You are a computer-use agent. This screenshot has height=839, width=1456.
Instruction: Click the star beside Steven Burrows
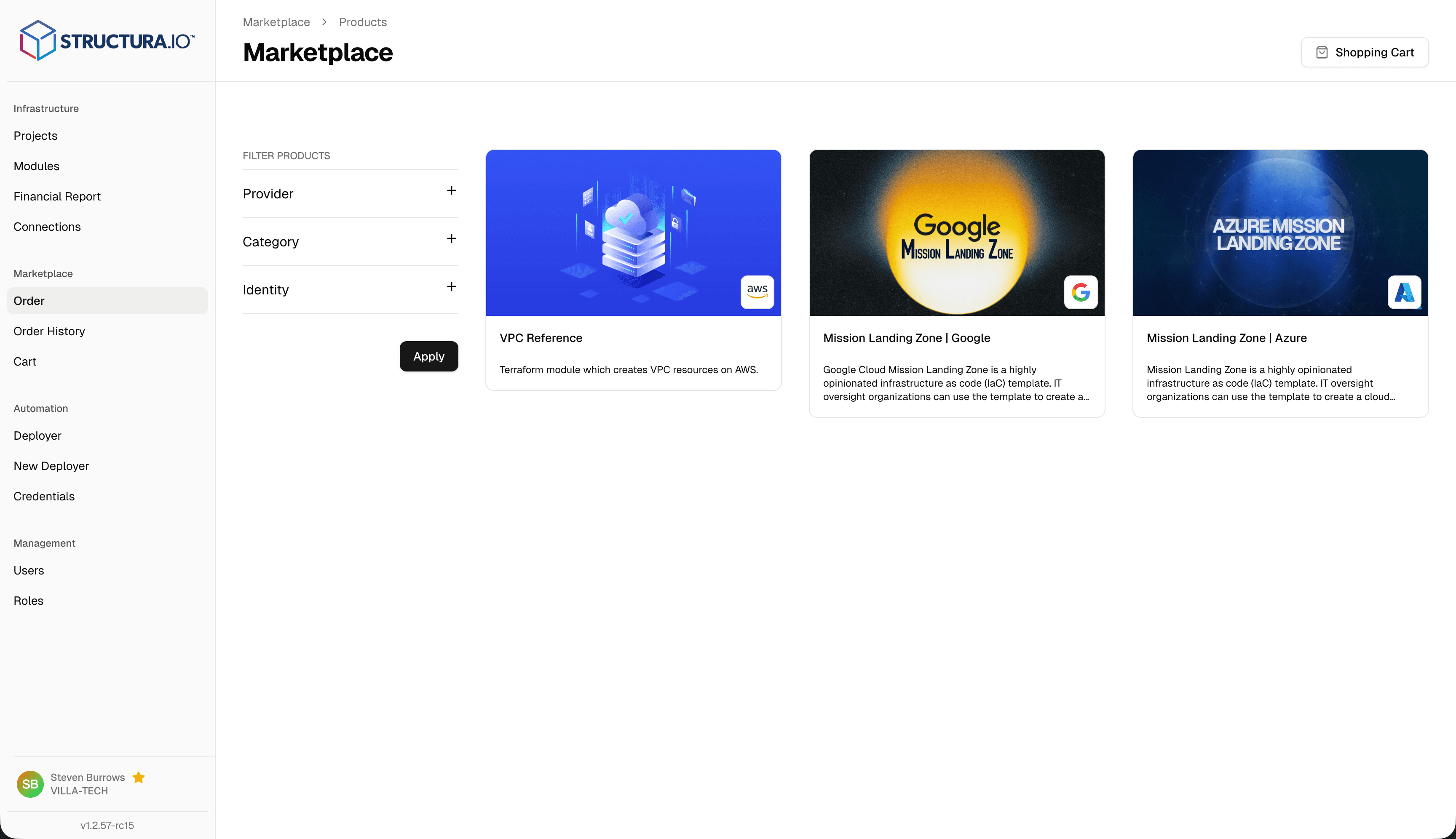(138, 778)
